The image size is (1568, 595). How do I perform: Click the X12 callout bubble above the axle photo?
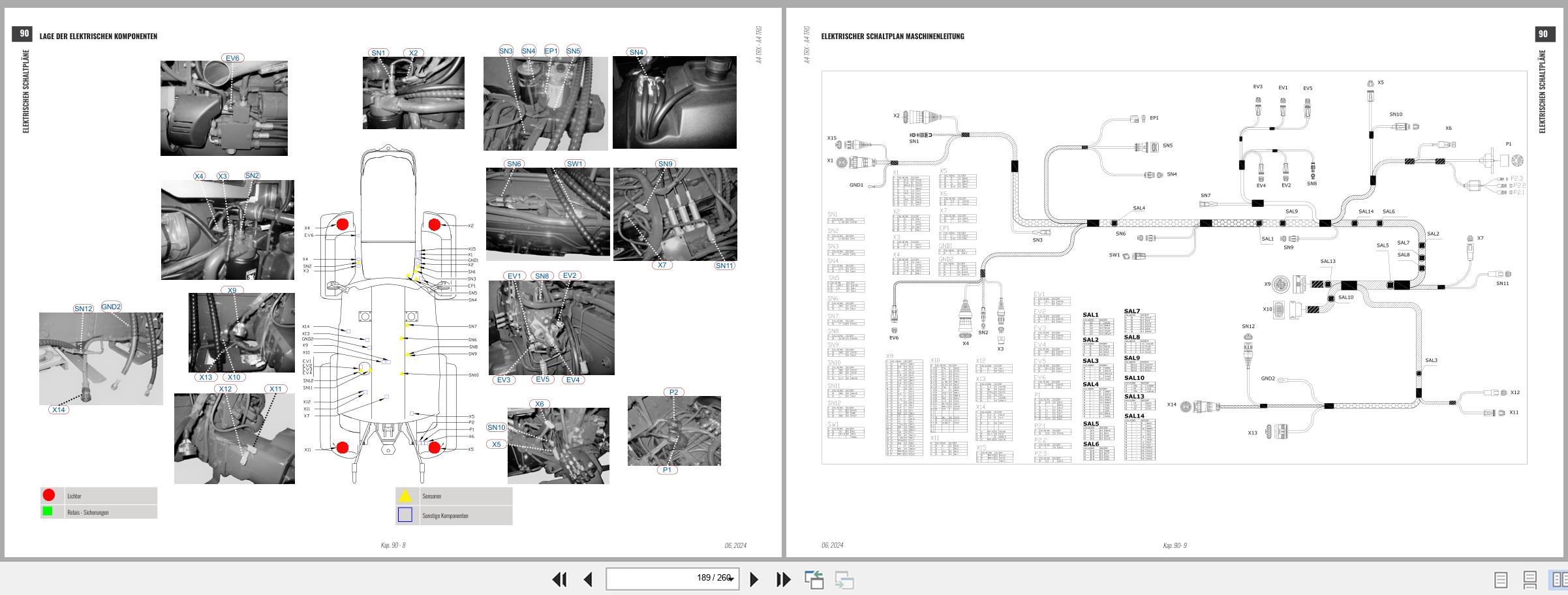225,389
